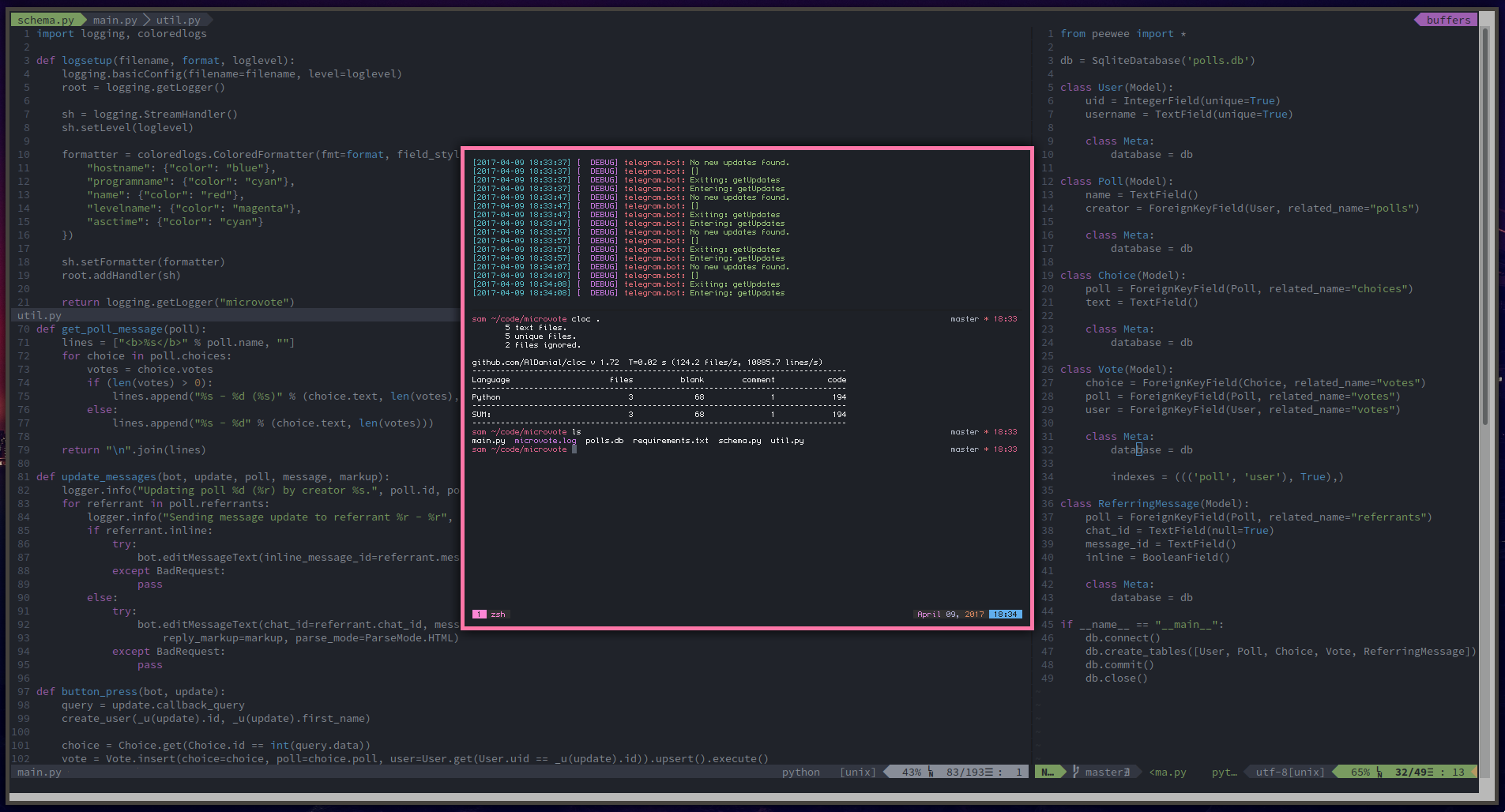Click the April 09, 2017 date segment

(950, 614)
